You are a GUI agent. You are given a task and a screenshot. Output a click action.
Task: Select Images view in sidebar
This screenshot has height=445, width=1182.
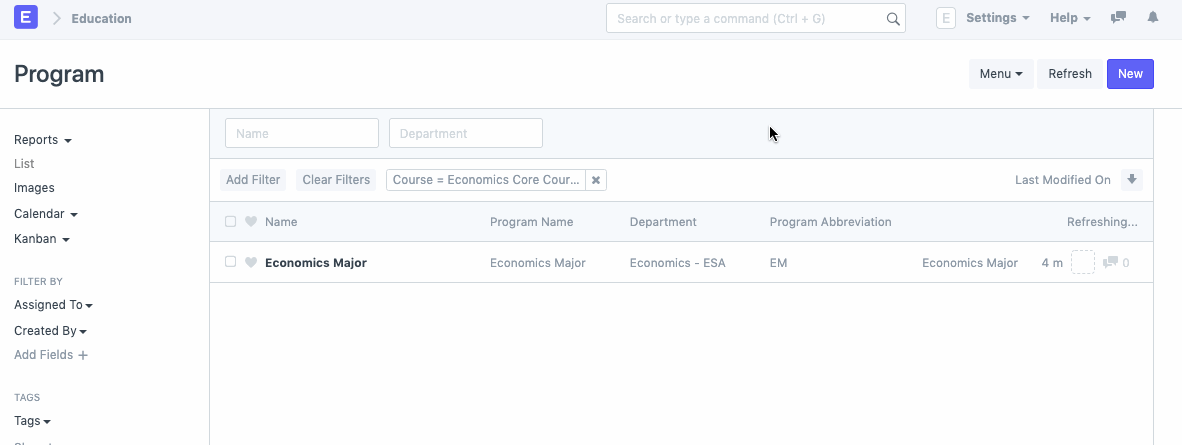tap(34, 188)
